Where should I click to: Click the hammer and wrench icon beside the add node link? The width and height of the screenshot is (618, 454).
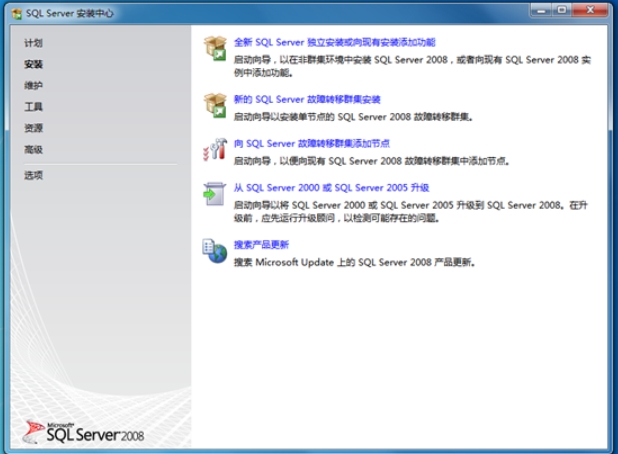pyautogui.click(x=215, y=149)
